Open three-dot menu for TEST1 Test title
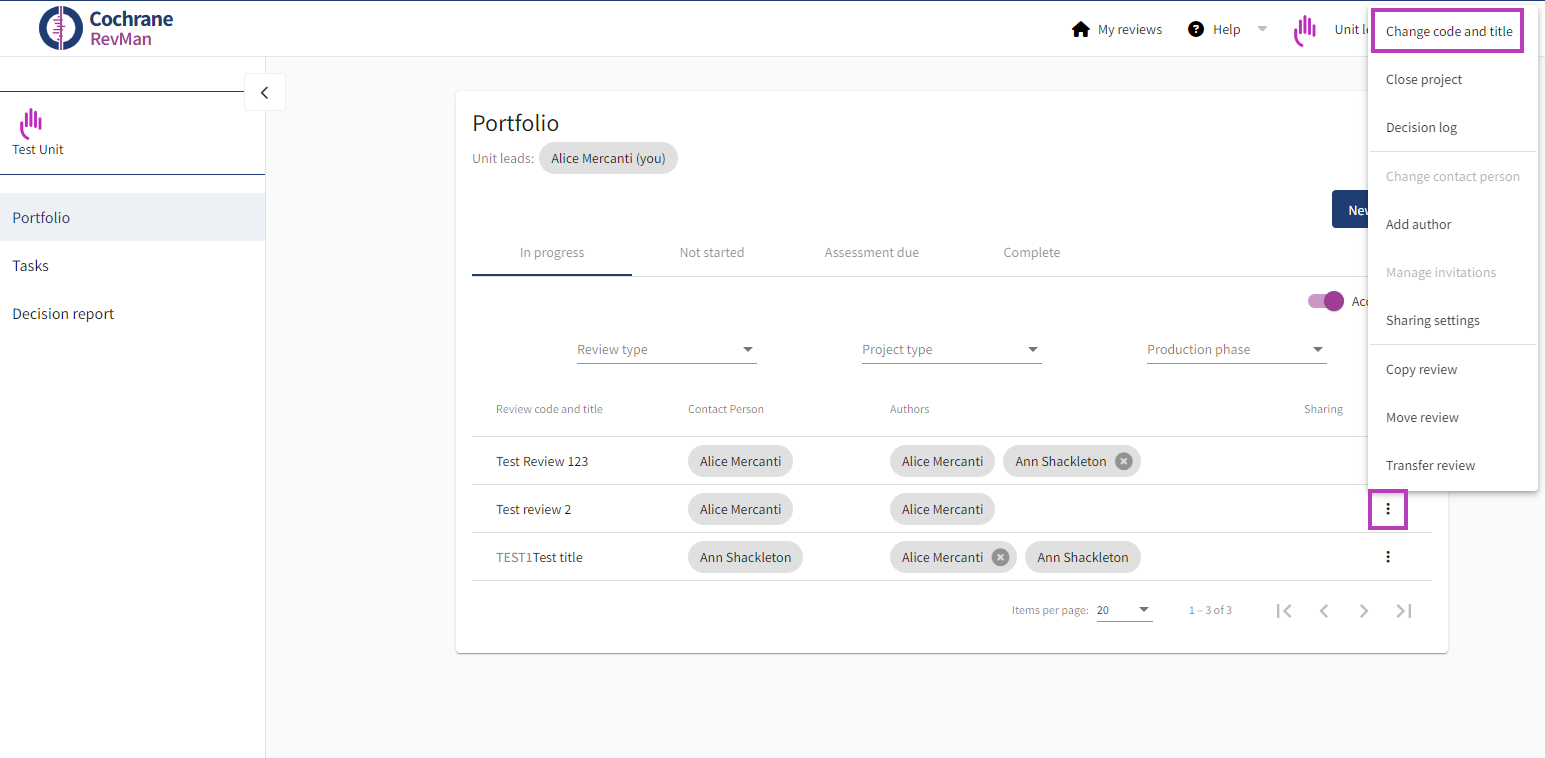This screenshot has width=1545, height=758. coord(1387,557)
